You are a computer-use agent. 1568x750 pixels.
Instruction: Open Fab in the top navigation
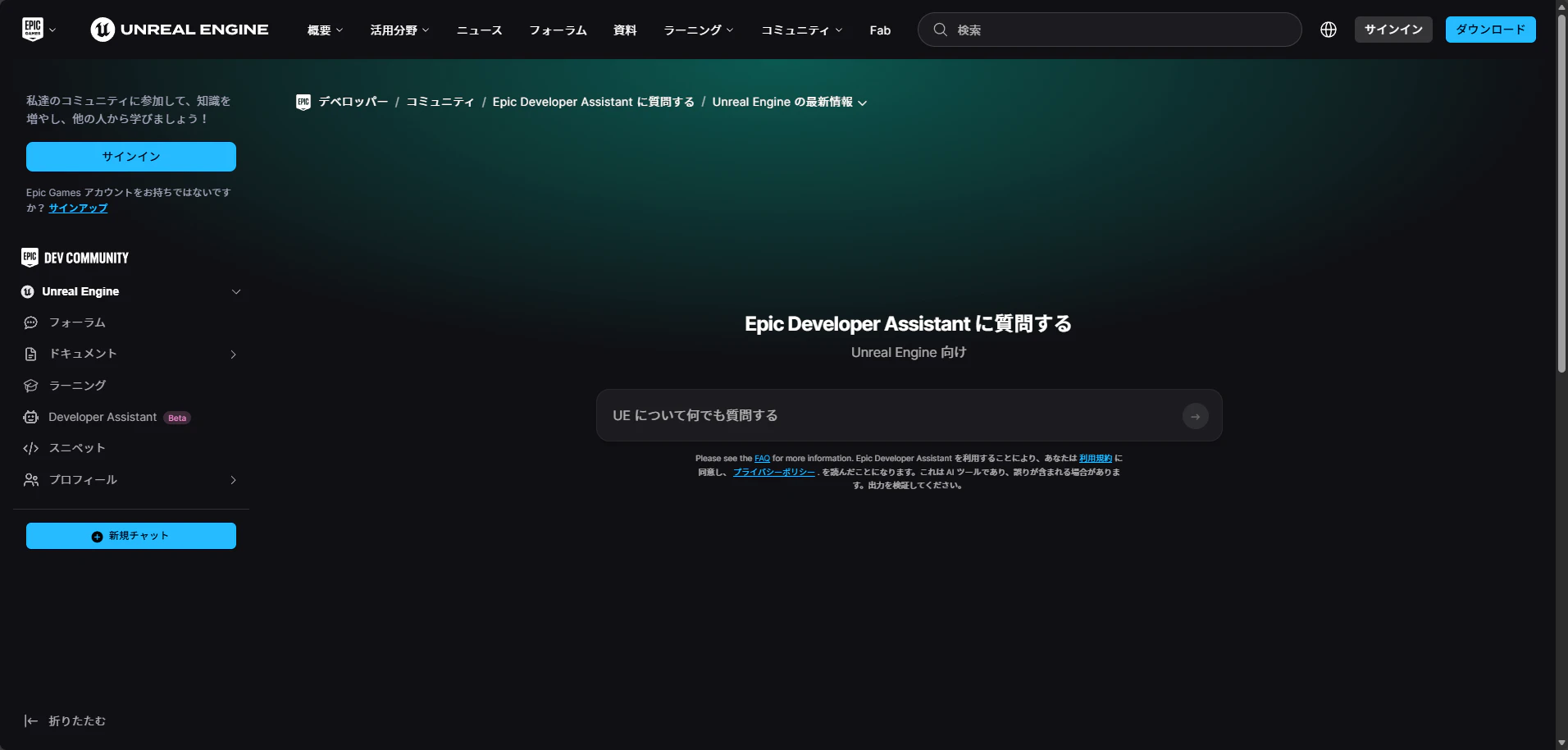pos(880,30)
